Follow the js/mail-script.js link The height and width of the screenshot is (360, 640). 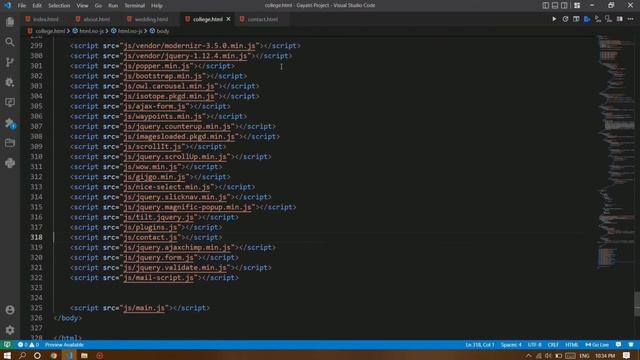pos(158,278)
